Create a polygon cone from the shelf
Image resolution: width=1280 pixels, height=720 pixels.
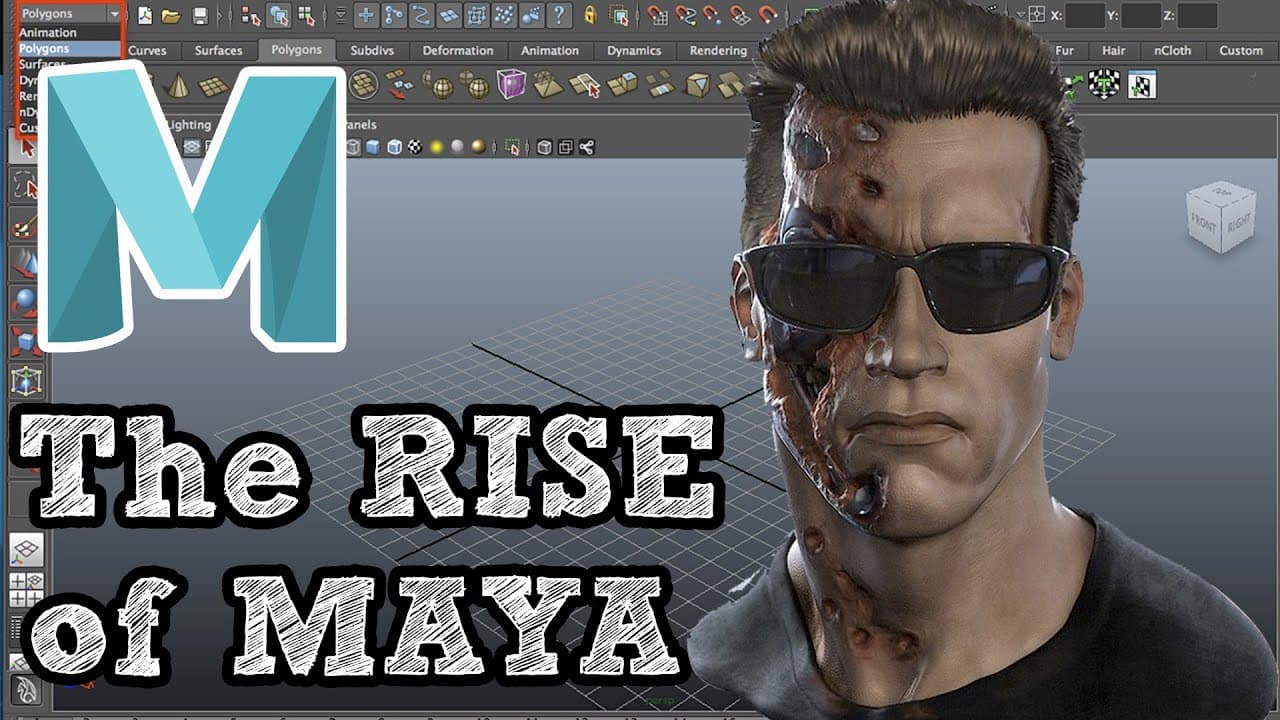(x=178, y=85)
